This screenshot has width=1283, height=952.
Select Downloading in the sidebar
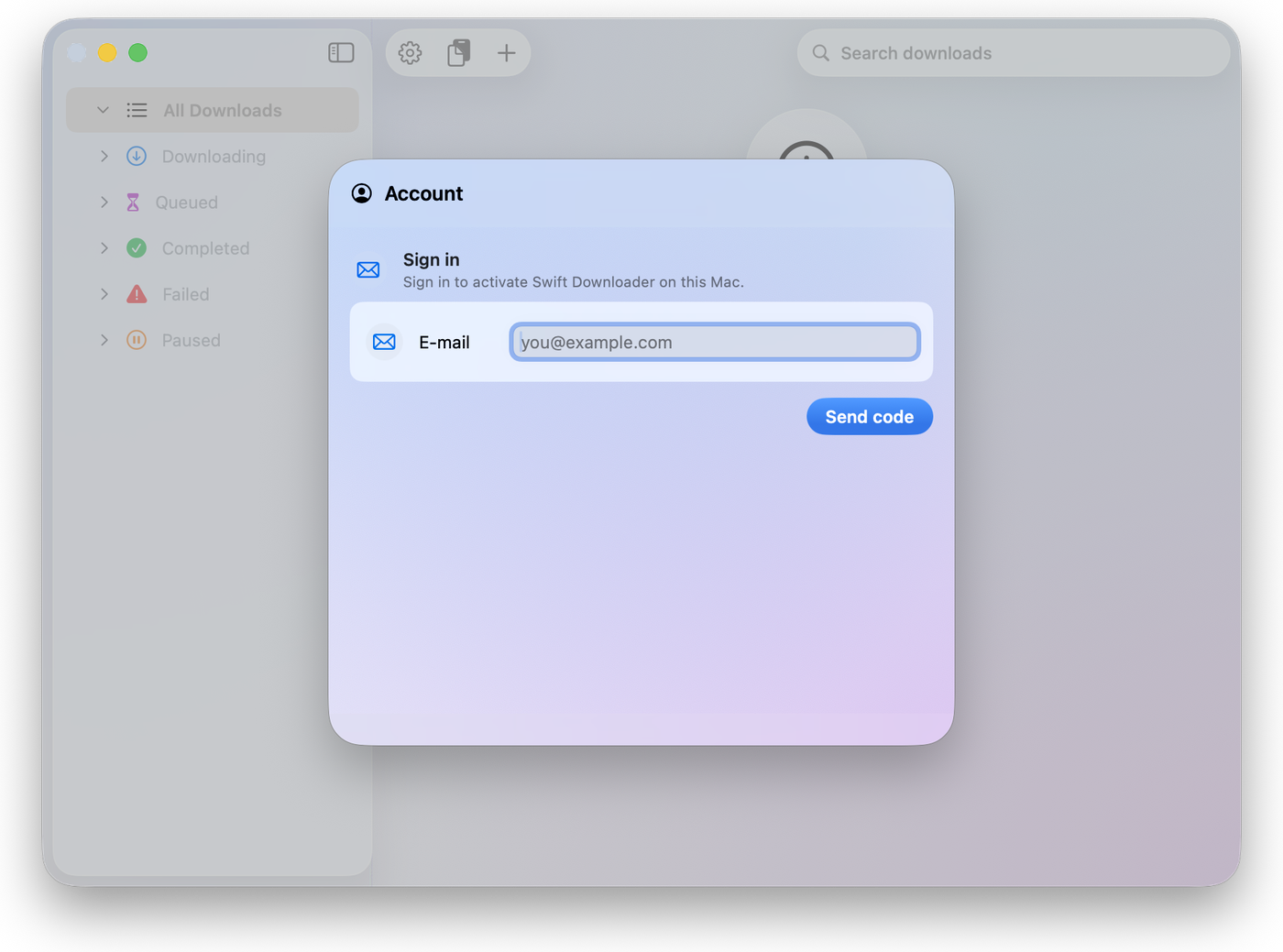[213, 157]
